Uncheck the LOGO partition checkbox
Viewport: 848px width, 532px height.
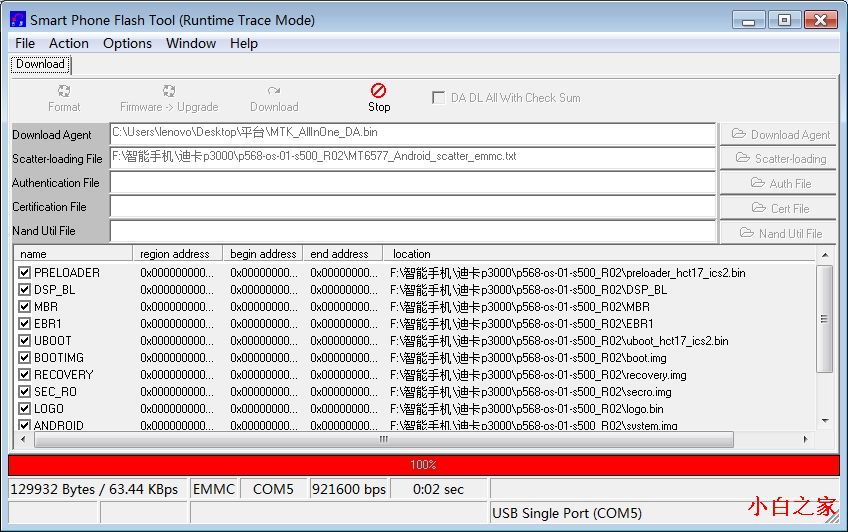24,408
